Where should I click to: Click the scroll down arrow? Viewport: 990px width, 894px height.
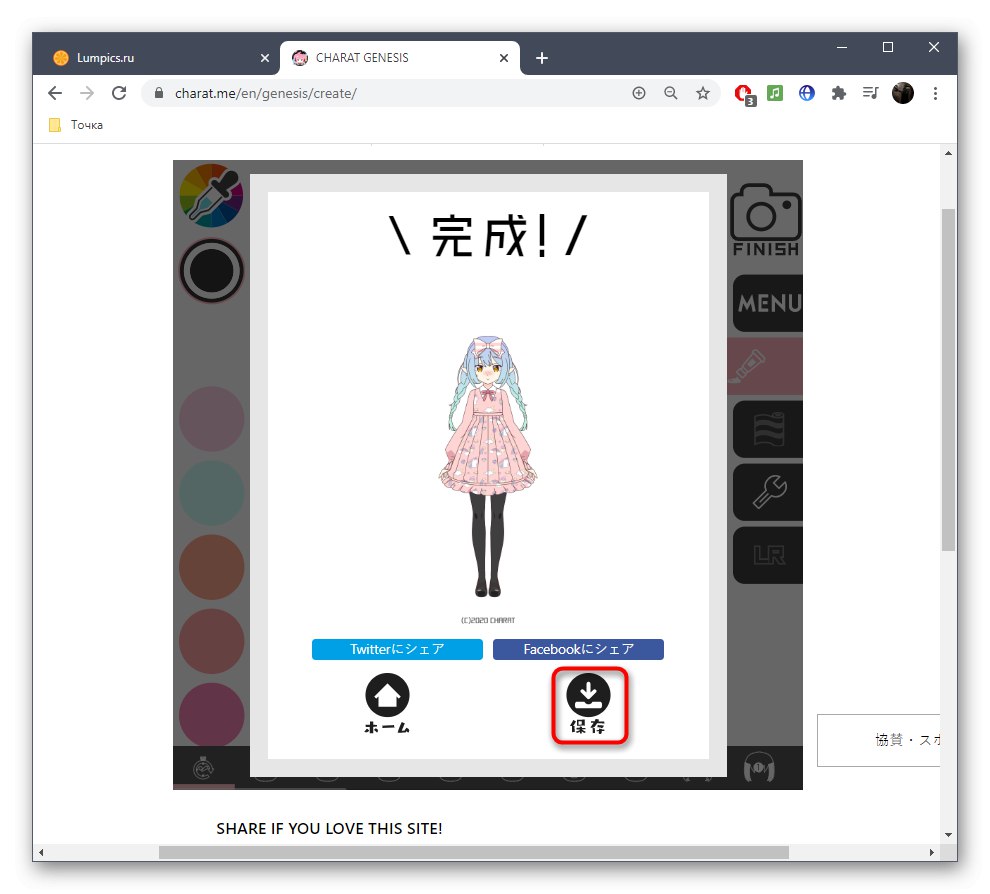click(x=948, y=835)
